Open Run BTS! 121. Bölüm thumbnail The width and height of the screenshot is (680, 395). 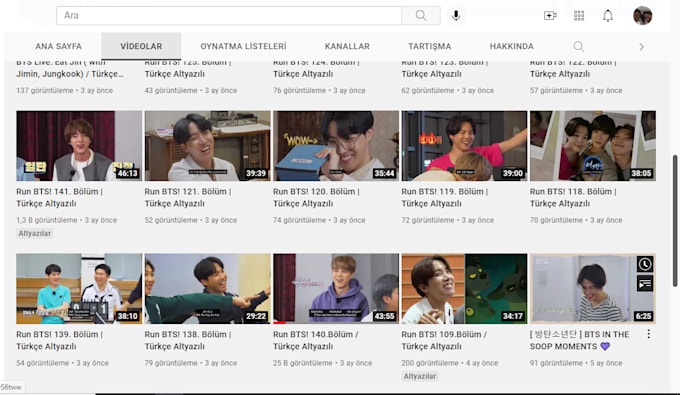(x=207, y=146)
